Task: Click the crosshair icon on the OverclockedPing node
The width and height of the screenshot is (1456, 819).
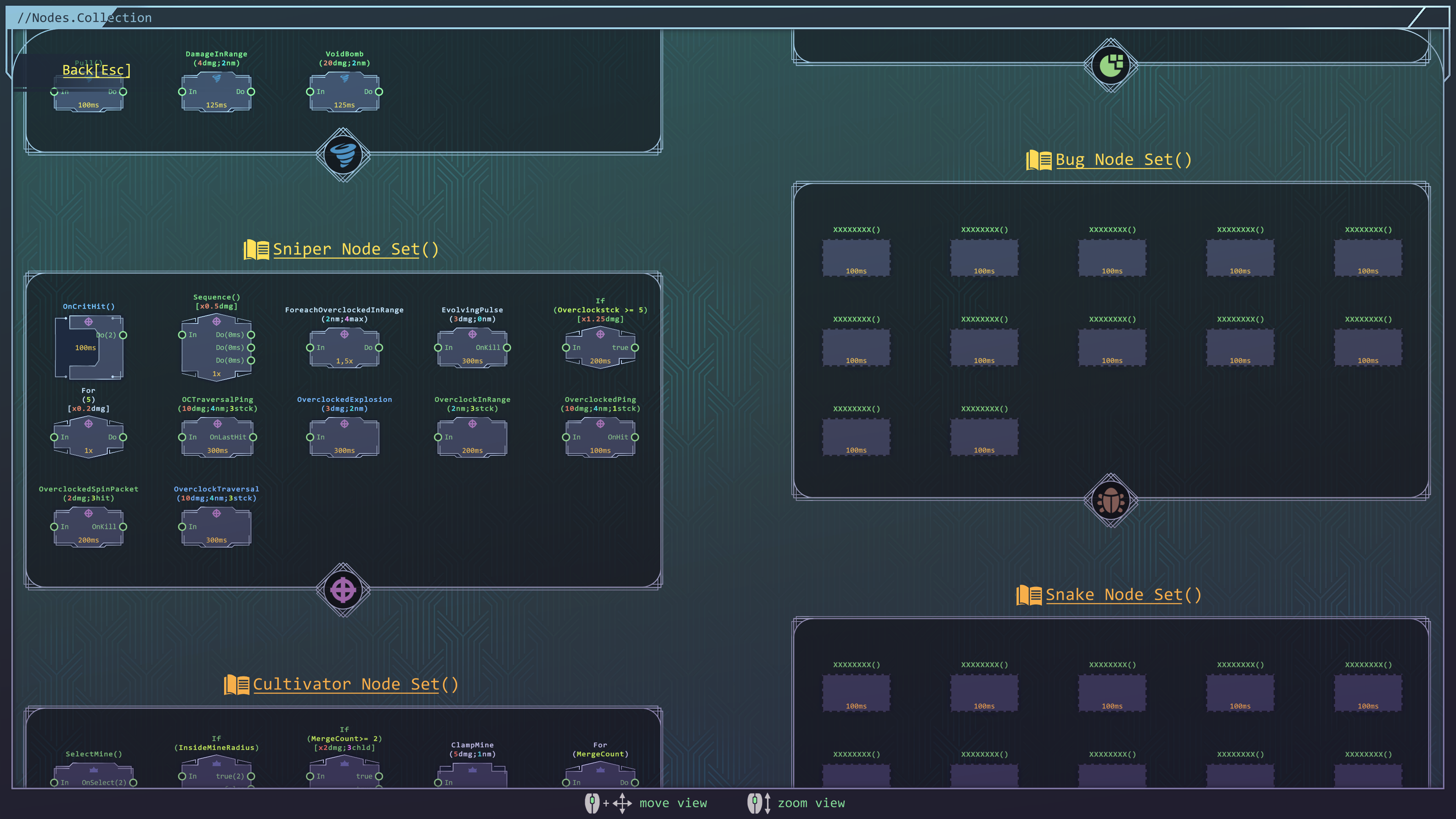Action: click(x=600, y=424)
